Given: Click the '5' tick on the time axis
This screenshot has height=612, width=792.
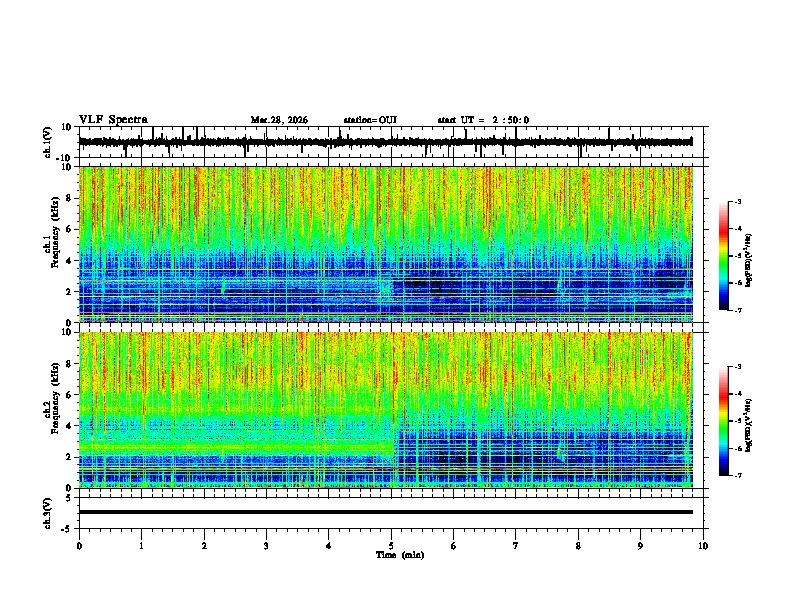Looking at the screenshot, I should [391, 546].
